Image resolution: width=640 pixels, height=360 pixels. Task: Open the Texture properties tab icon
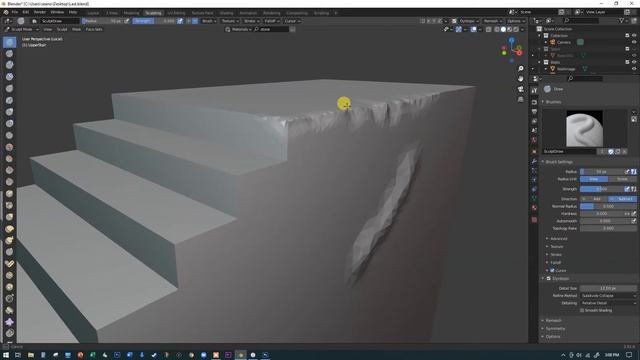click(534, 220)
